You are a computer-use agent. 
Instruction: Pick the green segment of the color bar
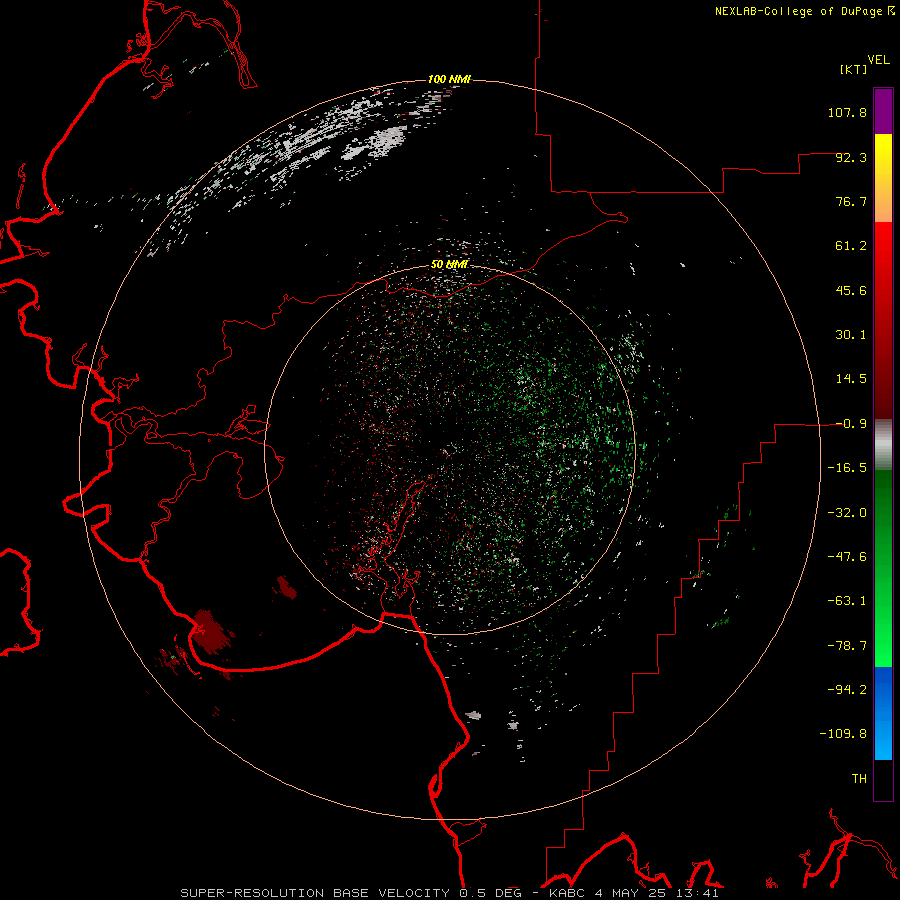coord(883,568)
